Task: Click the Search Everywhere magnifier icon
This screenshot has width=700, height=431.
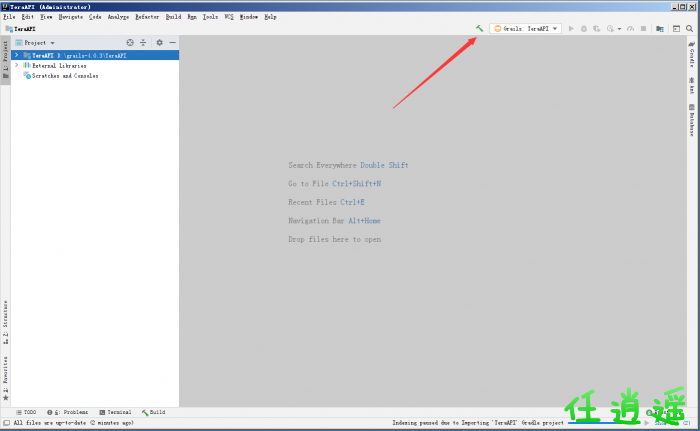Action: (x=689, y=29)
